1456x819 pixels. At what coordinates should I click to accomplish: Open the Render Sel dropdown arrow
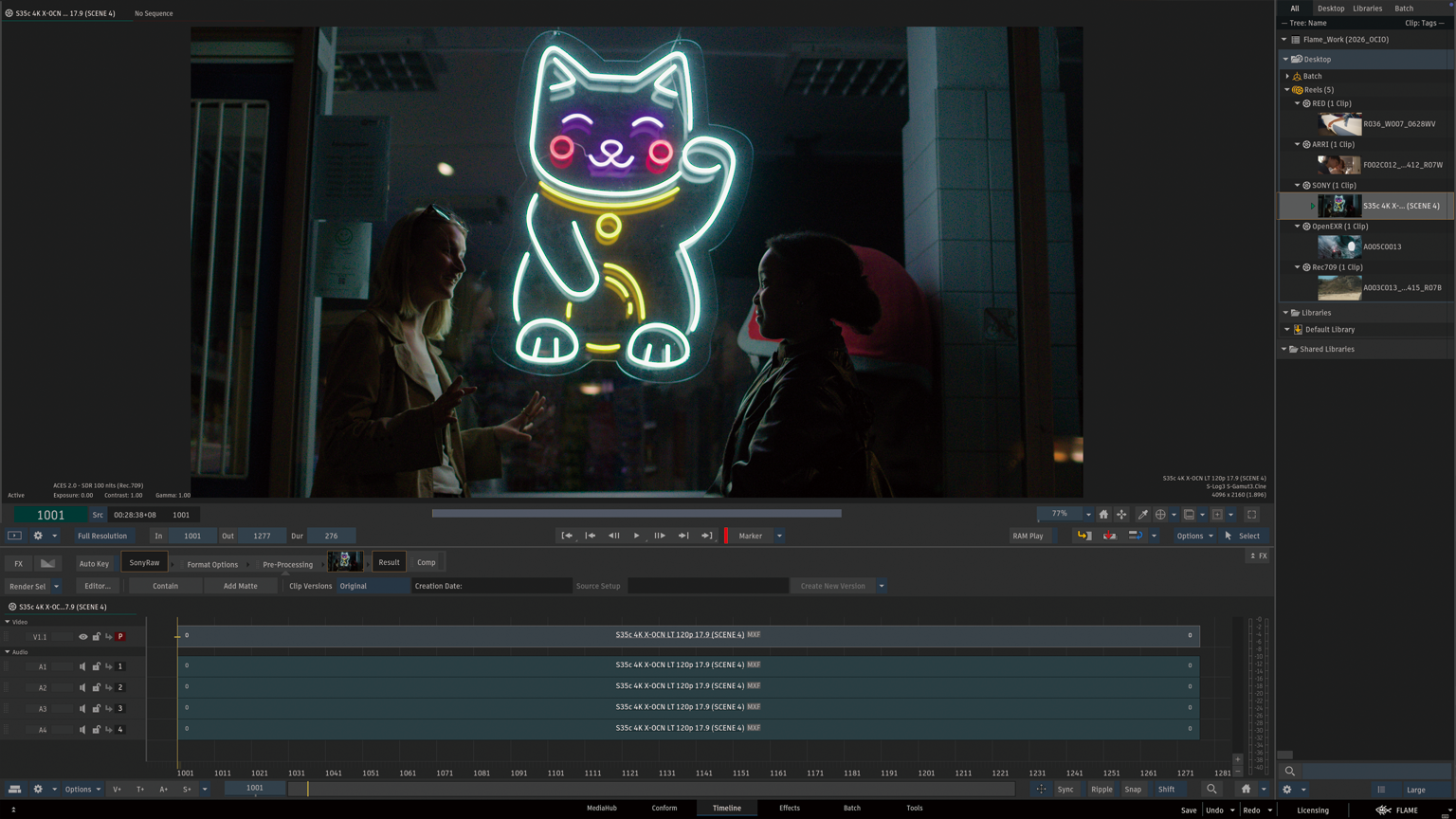click(x=56, y=586)
